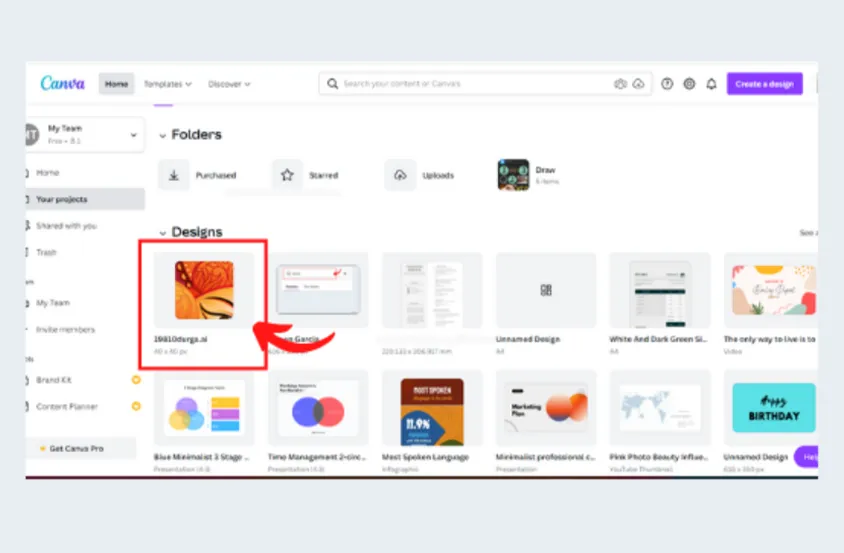844x553 pixels.
Task: Open The only way to live video thumbnail
Action: pos(771,290)
